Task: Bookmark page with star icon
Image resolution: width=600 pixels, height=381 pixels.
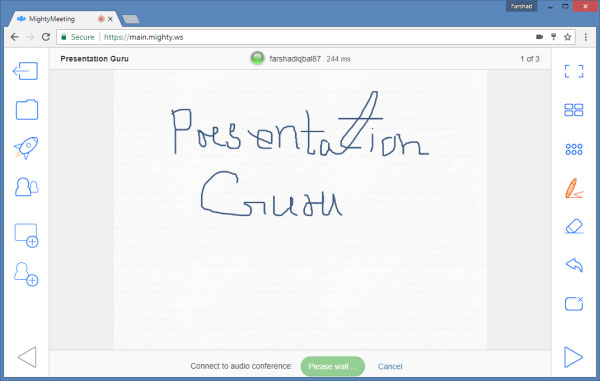Action: (567, 37)
